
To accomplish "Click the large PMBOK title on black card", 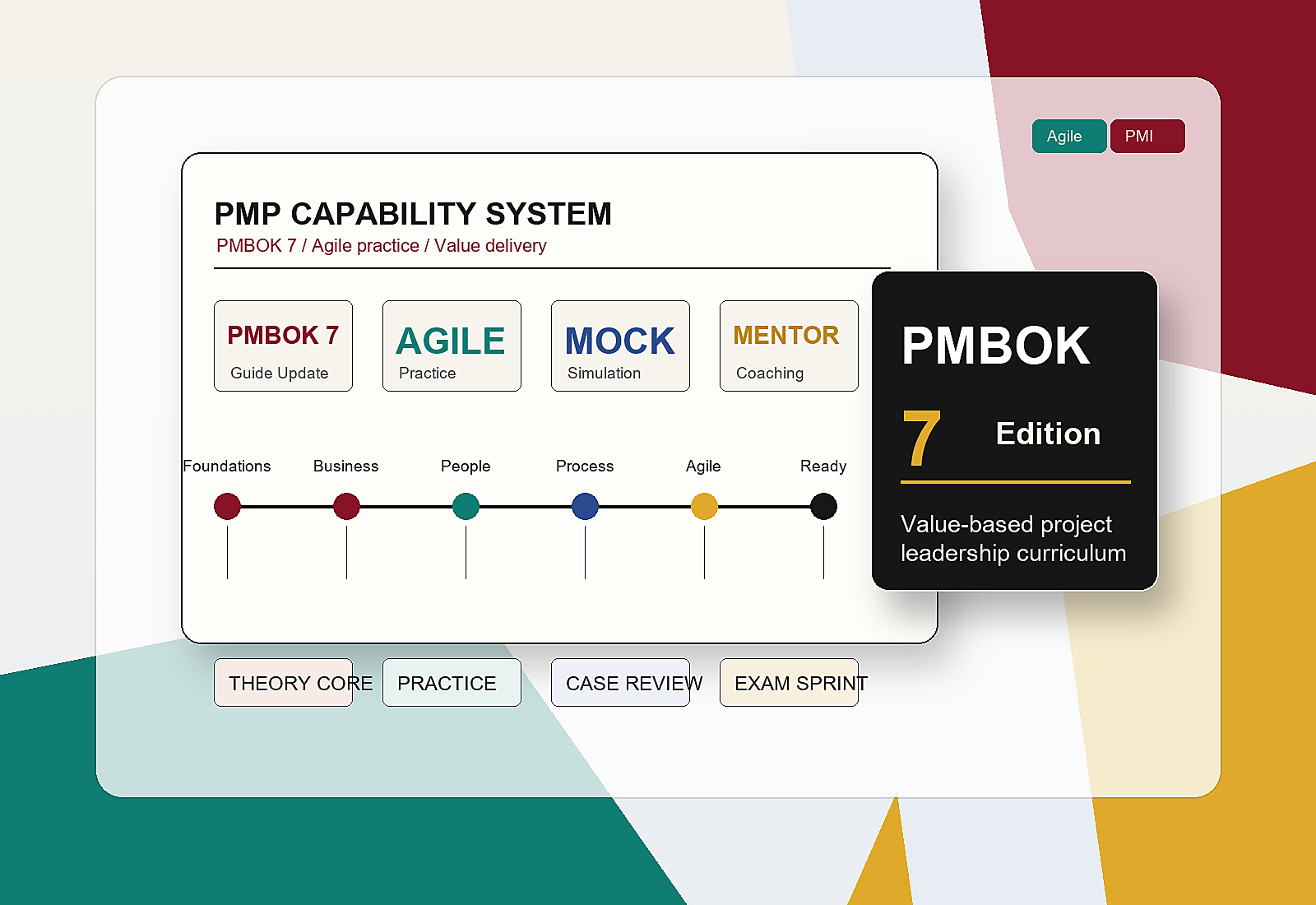I will 995,346.
